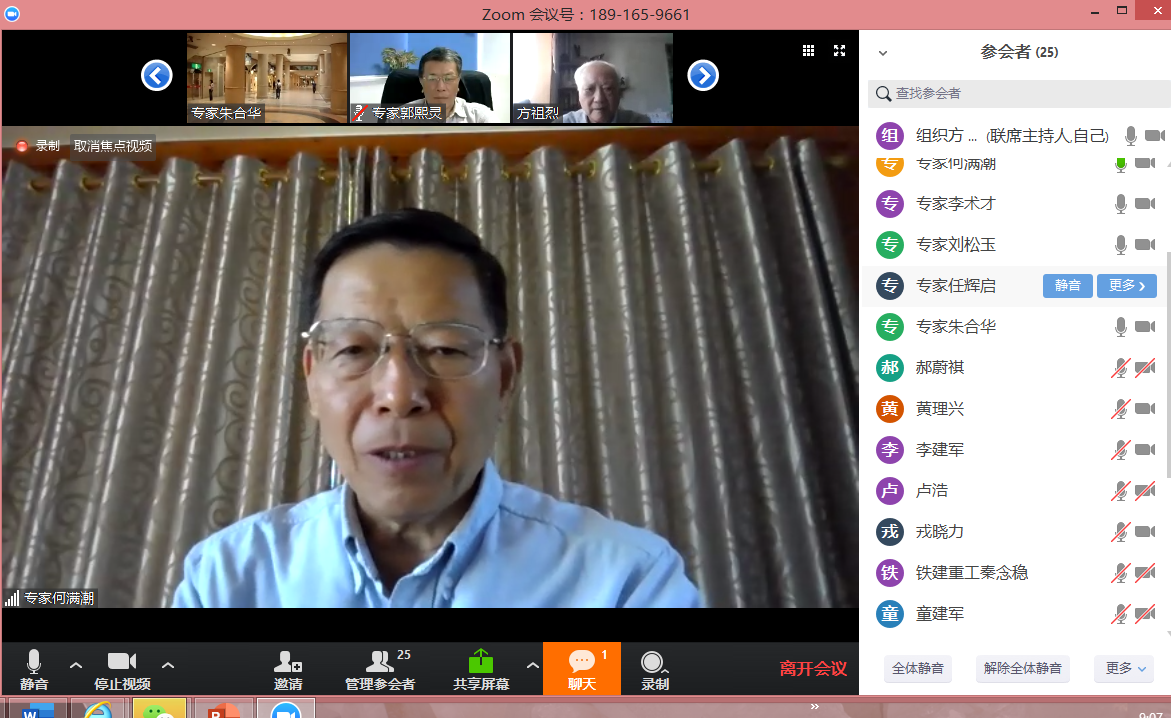Click 离开会议 to leave meeting

pos(813,669)
